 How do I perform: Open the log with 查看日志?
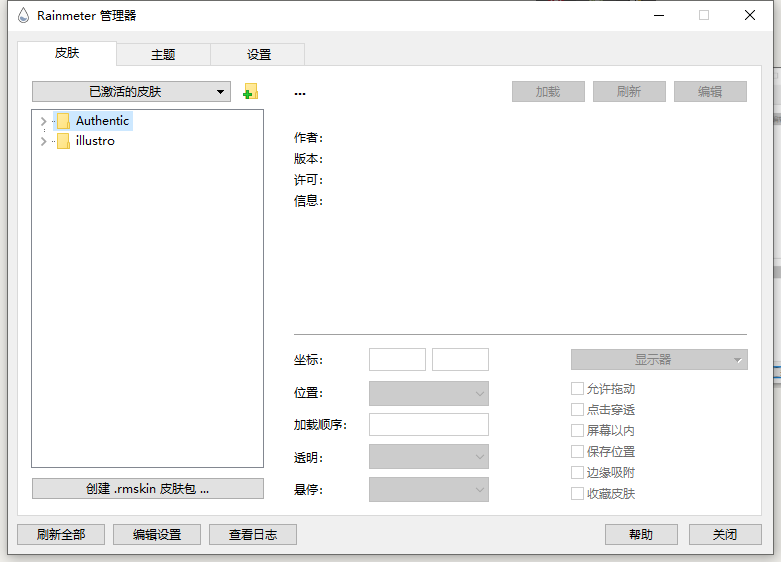(253, 535)
